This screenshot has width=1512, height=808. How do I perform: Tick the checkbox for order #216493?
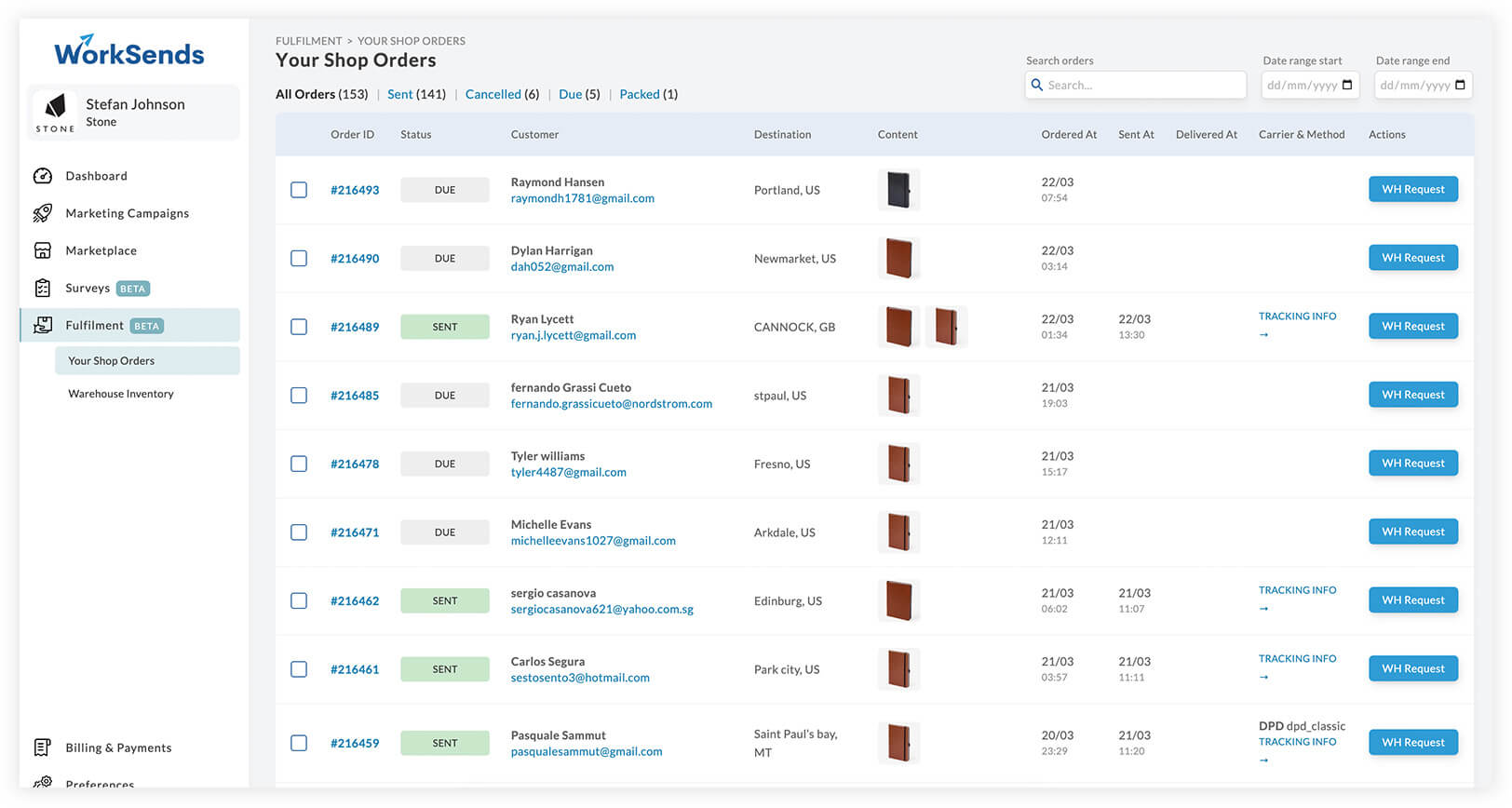click(299, 190)
